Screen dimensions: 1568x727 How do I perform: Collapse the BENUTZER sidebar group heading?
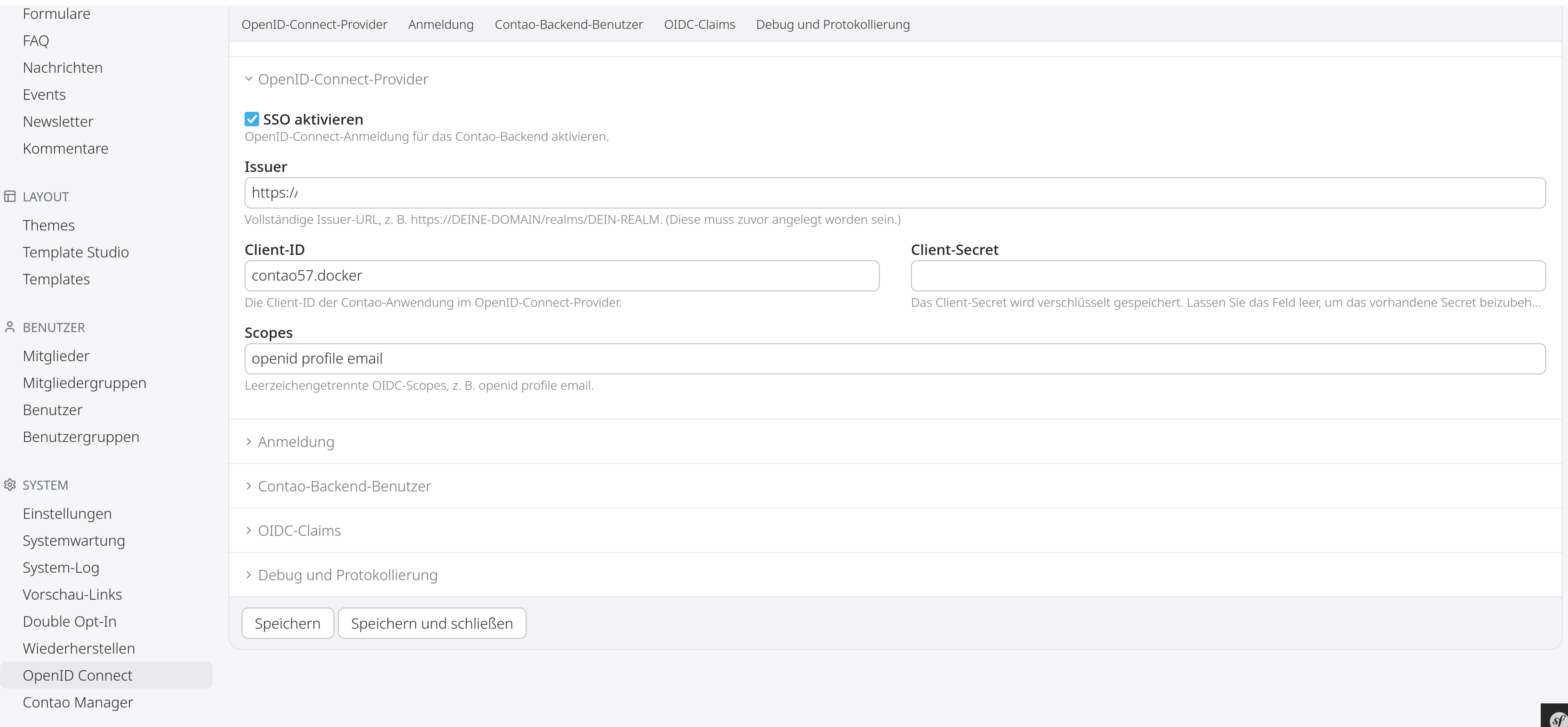(x=53, y=327)
